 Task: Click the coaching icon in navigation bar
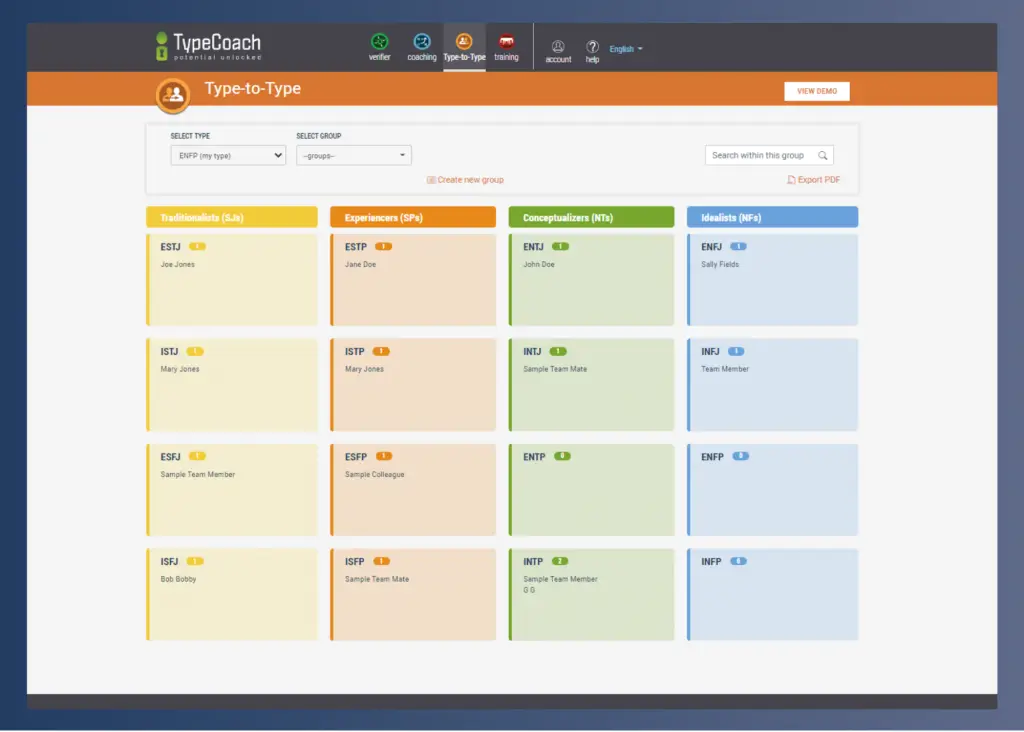422,42
